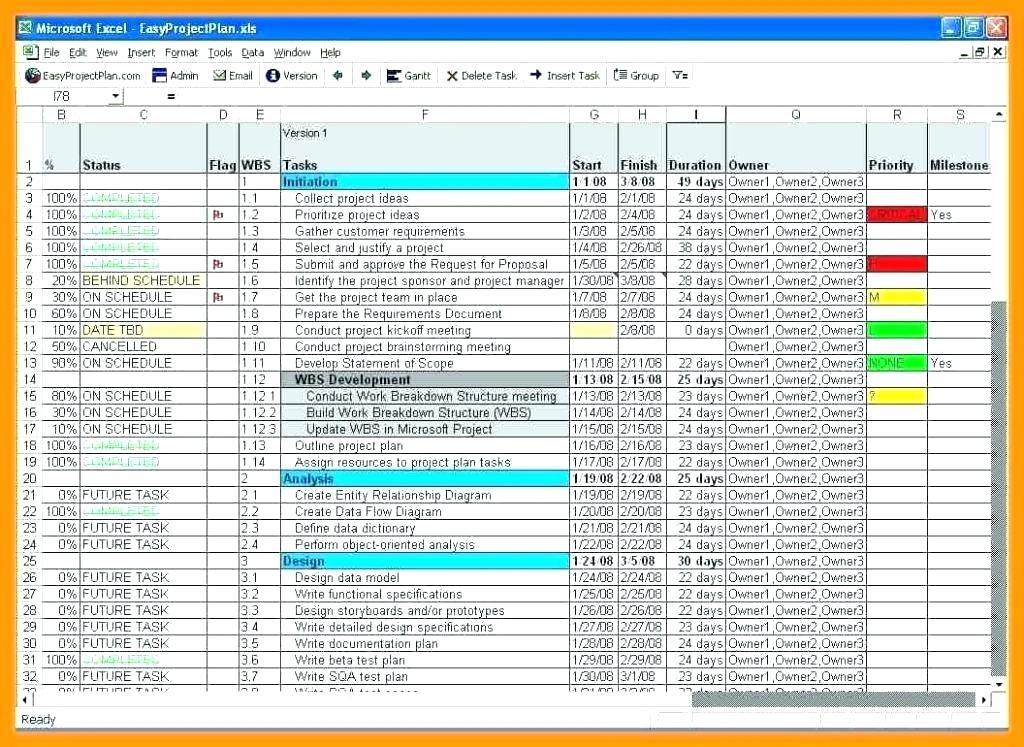Click CANCELLED status cell
Screen dimensions: 1024x747
[144, 347]
